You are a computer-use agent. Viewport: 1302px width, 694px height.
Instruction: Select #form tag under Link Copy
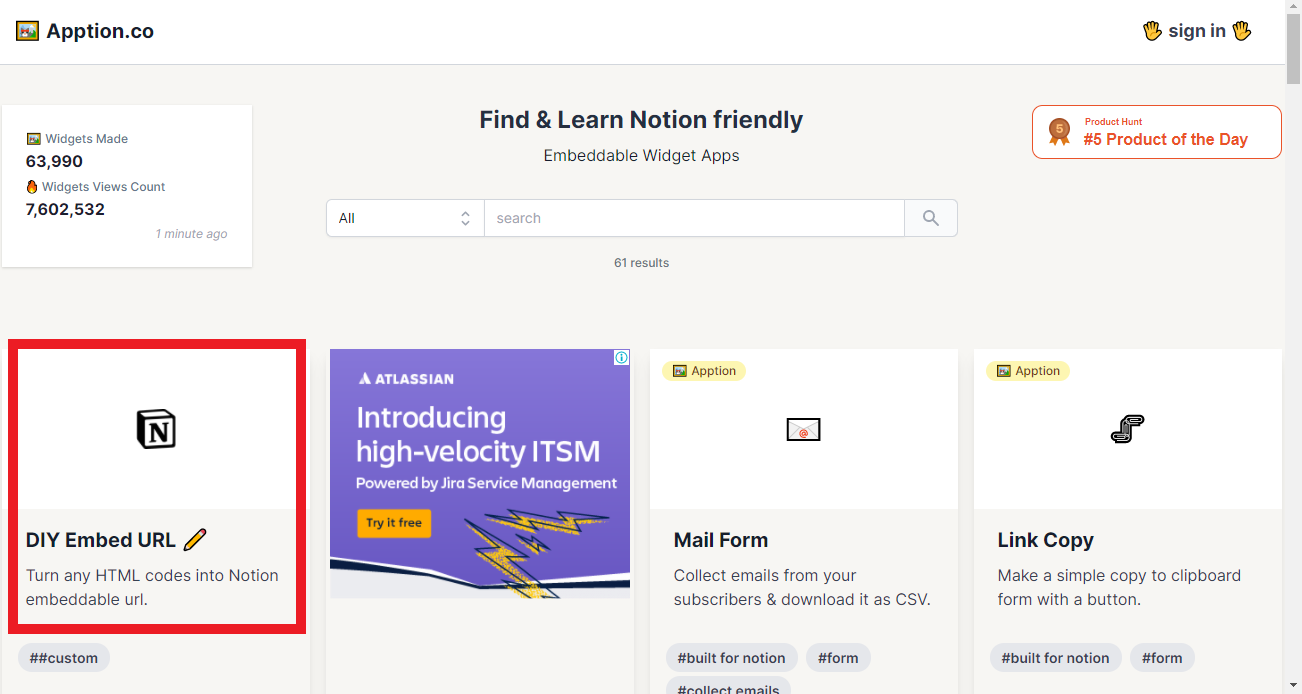(1162, 658)
